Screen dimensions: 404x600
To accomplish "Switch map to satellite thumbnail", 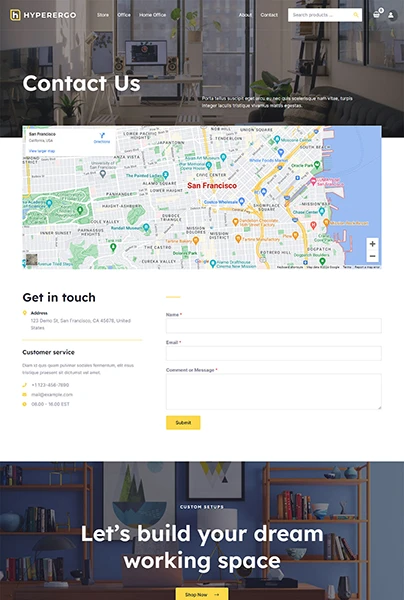I will point(32,259).
